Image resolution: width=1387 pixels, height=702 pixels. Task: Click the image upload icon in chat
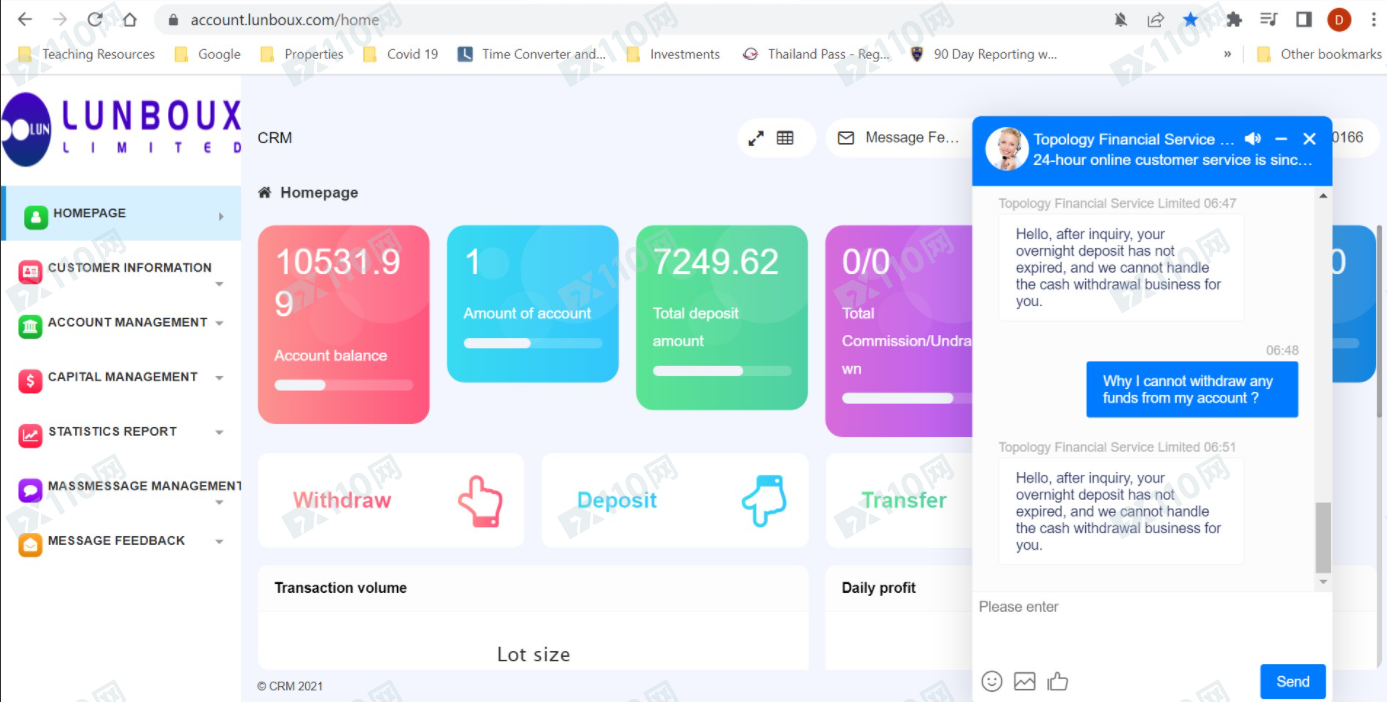(1024, 681)
